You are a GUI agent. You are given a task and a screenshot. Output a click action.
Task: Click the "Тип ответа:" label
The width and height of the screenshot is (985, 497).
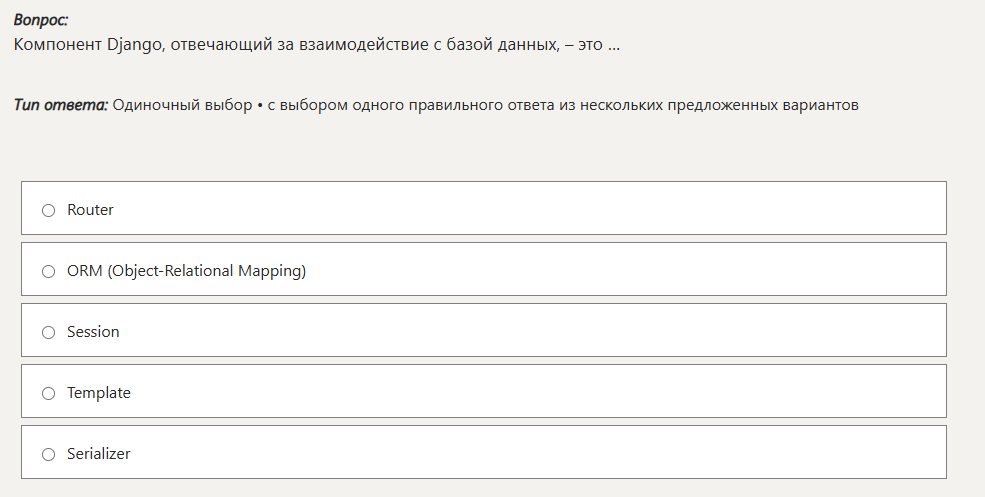coord(60,105)
